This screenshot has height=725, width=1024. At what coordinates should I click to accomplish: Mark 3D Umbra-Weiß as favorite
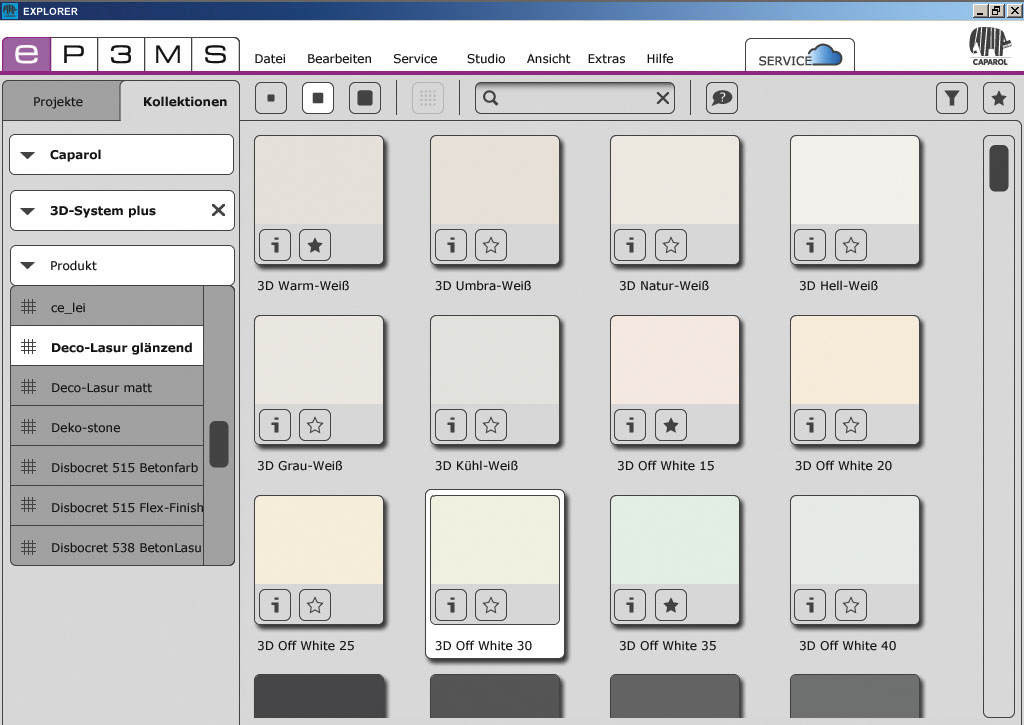pyautogui.click(x=490, y=244)
